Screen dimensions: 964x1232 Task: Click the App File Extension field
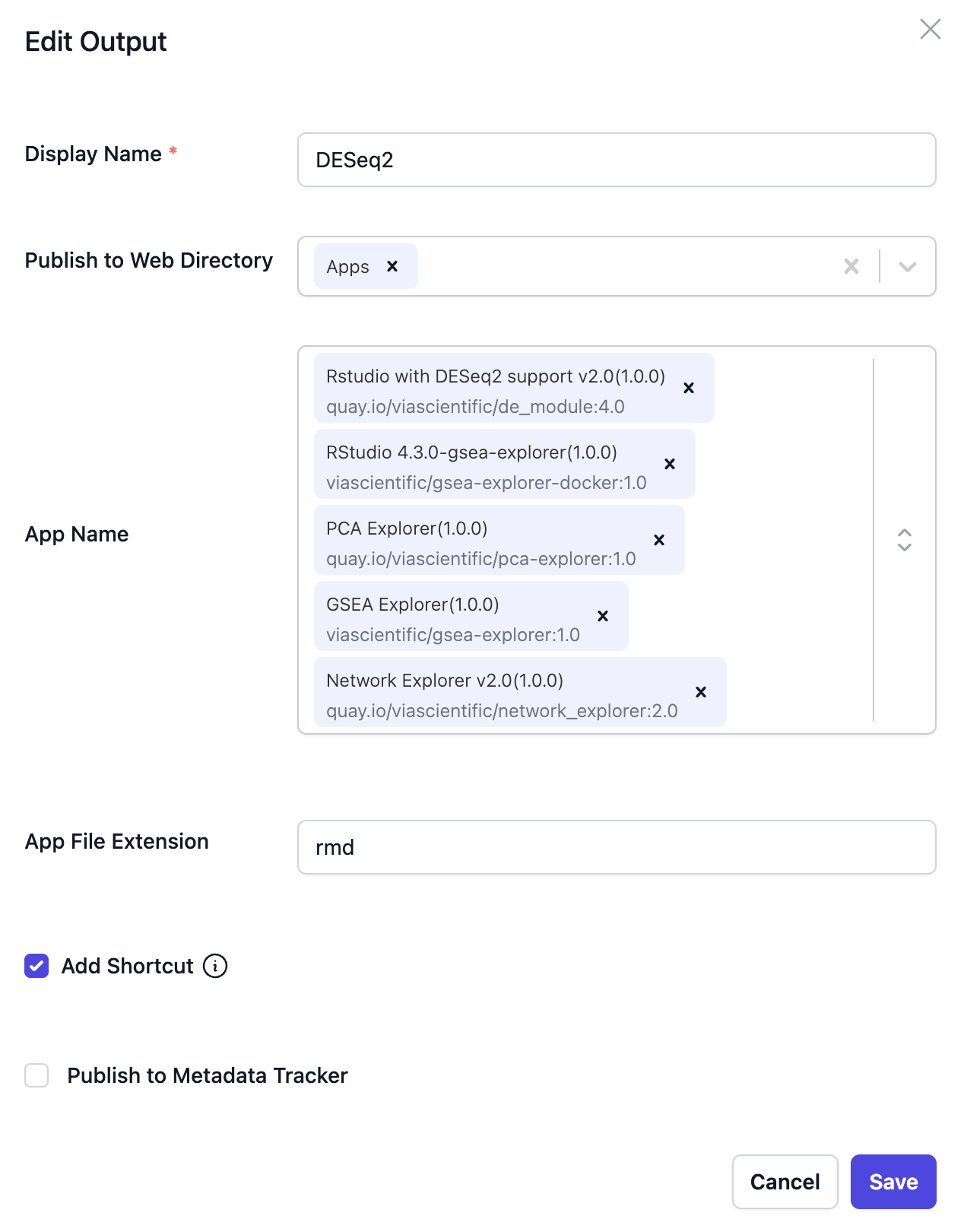617,847
